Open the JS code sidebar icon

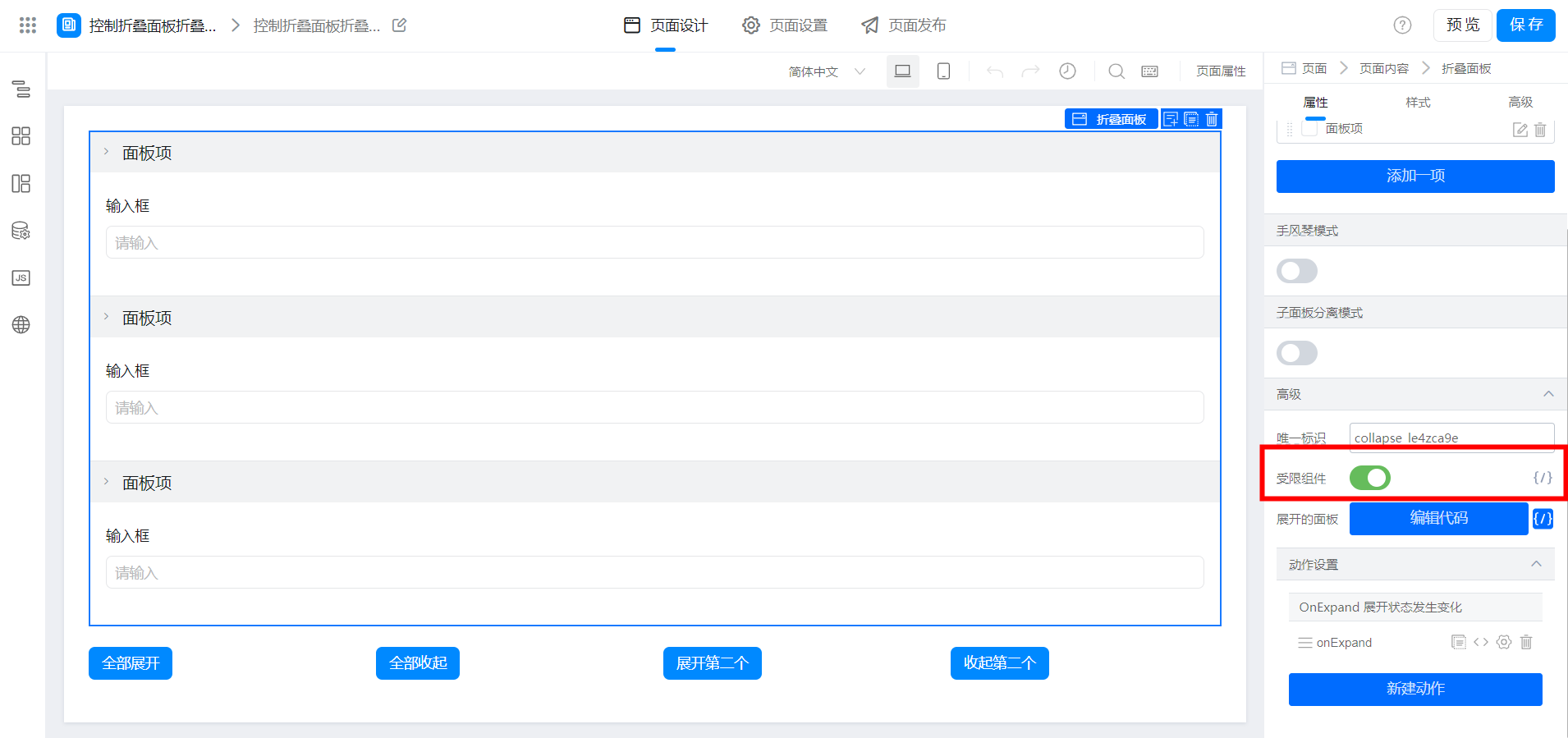coord(21,277)
